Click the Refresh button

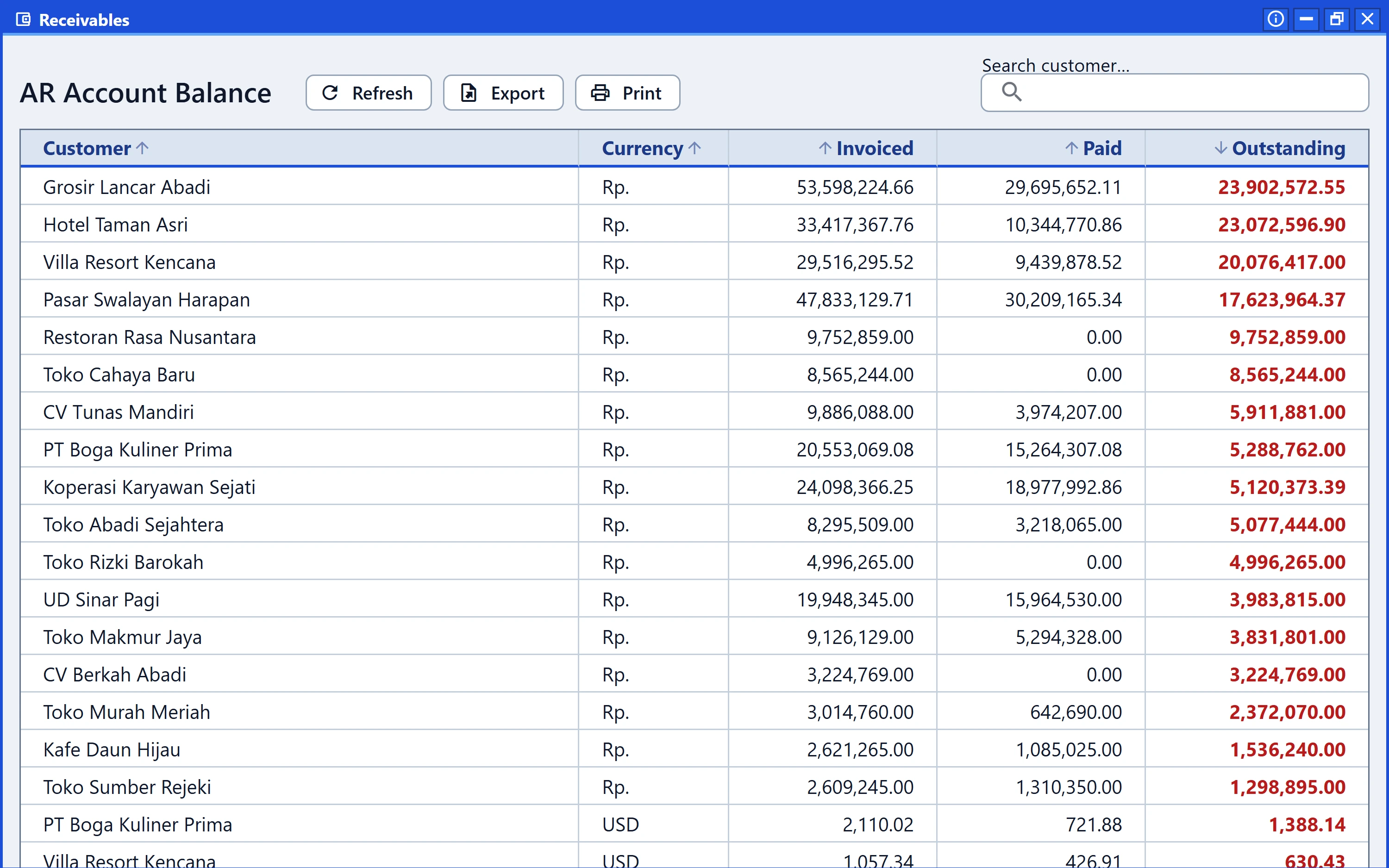(x=369, y=93)
